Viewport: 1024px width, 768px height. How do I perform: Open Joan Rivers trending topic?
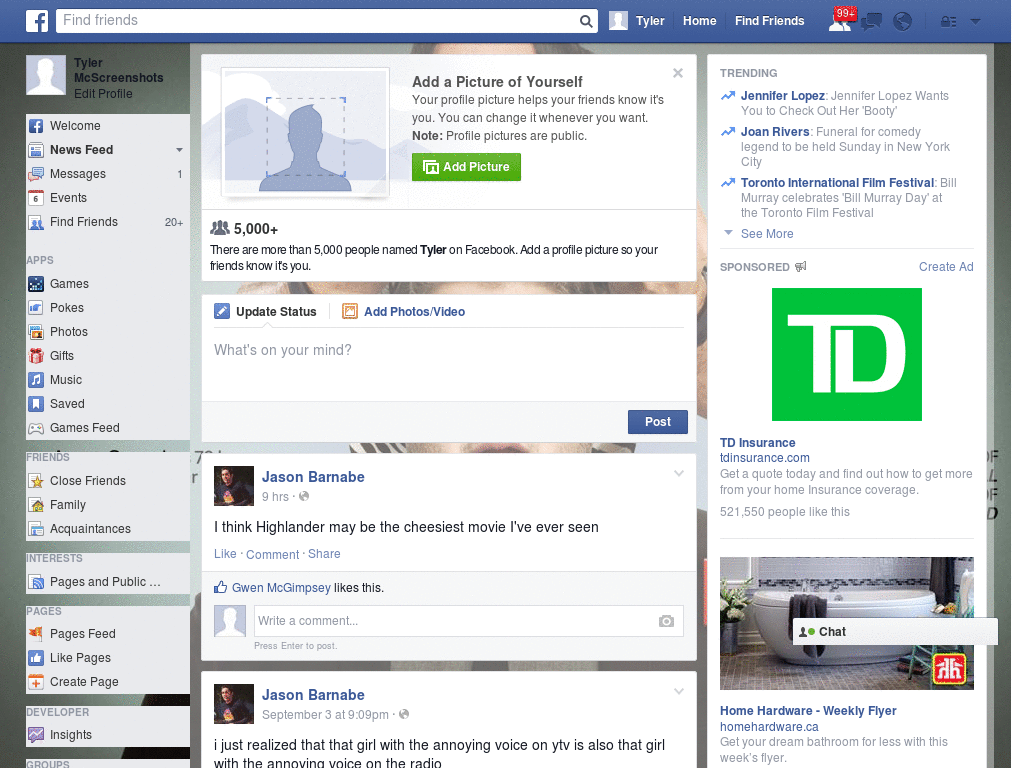[x=775, y=132]
